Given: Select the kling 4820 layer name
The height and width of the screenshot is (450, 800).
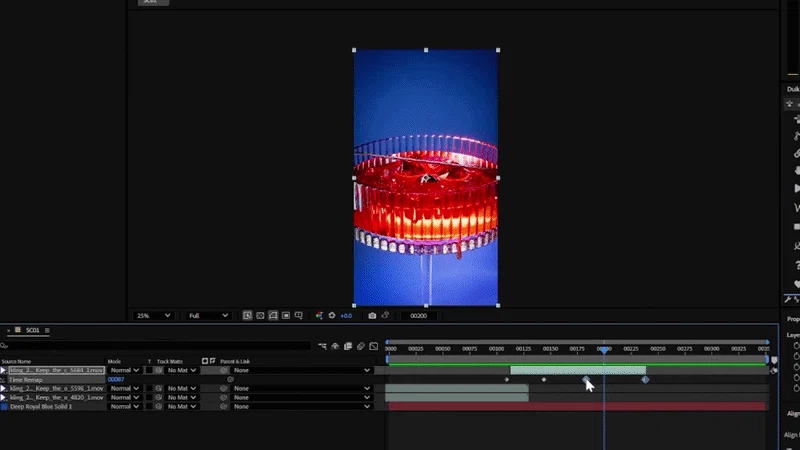Looking at the screenshot, I should point(57,397).
